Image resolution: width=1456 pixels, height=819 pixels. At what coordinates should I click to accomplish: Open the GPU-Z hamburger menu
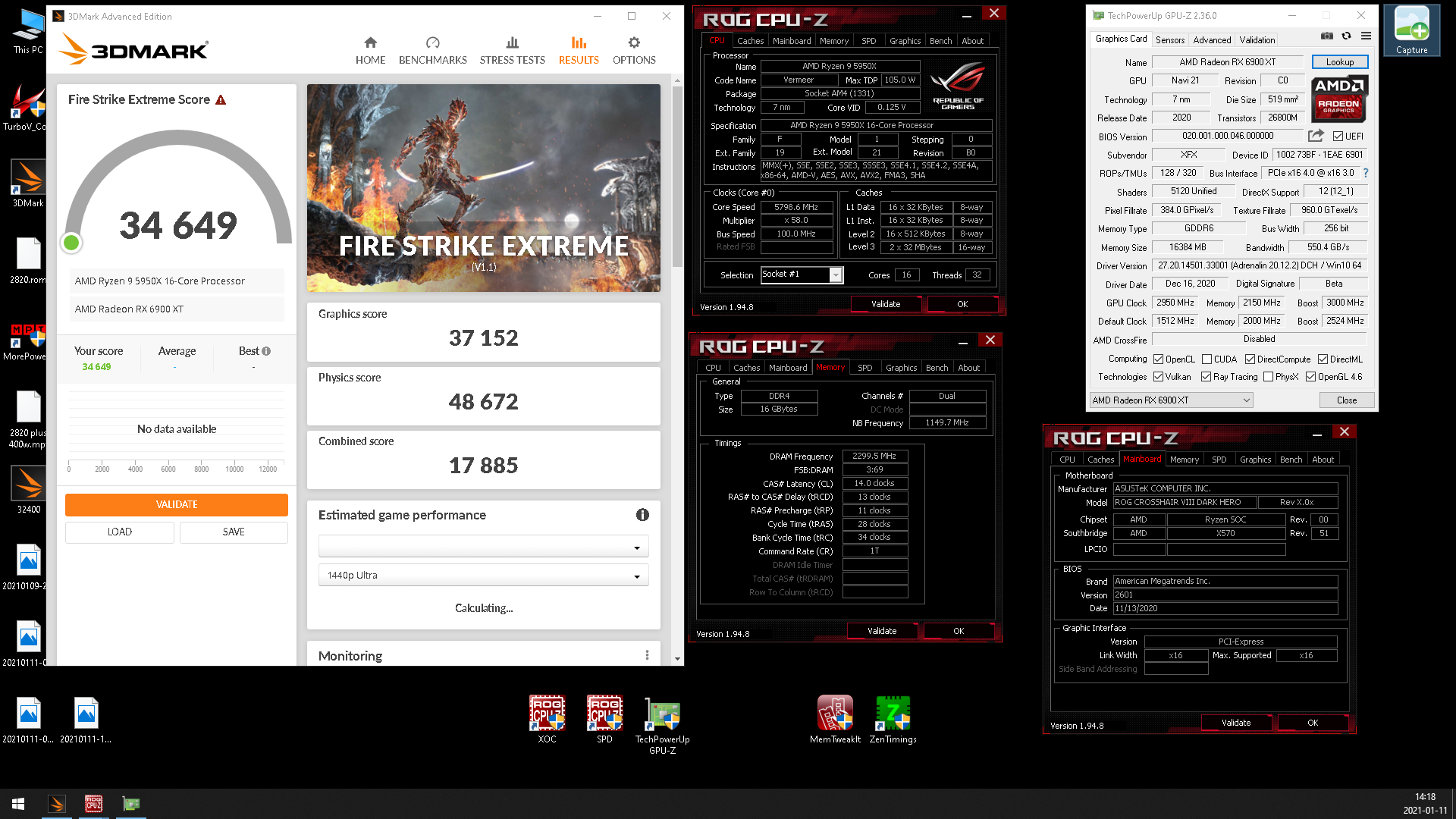coord(1366,36)
